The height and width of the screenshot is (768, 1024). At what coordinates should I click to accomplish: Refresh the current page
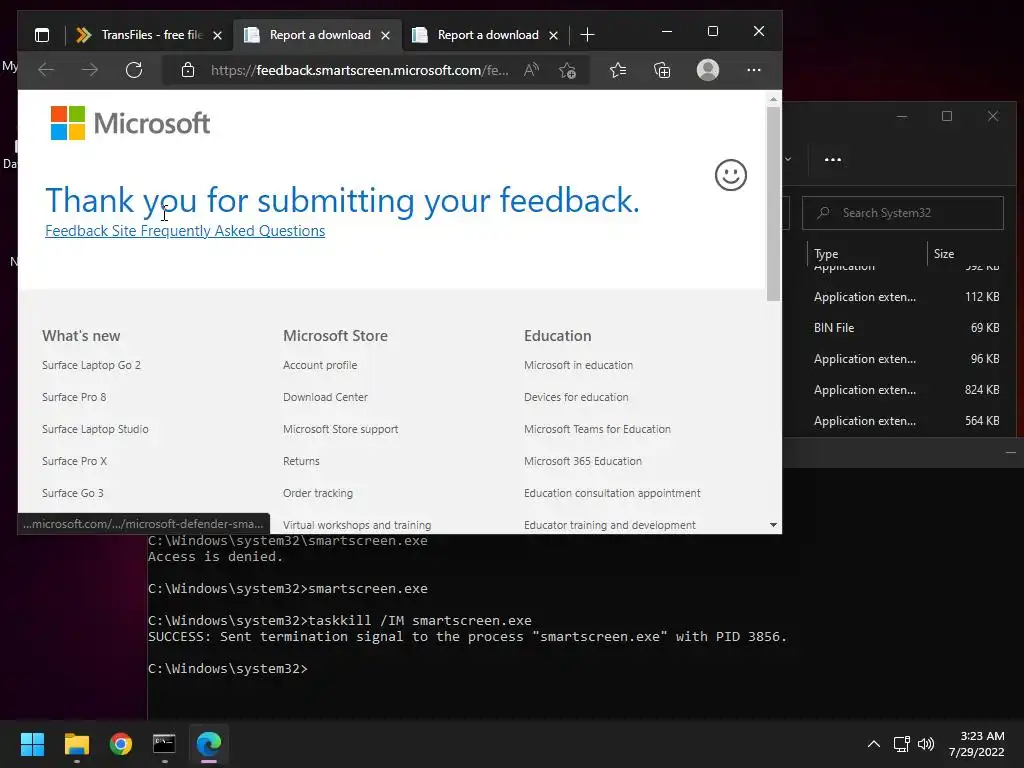tap(134, 70)
